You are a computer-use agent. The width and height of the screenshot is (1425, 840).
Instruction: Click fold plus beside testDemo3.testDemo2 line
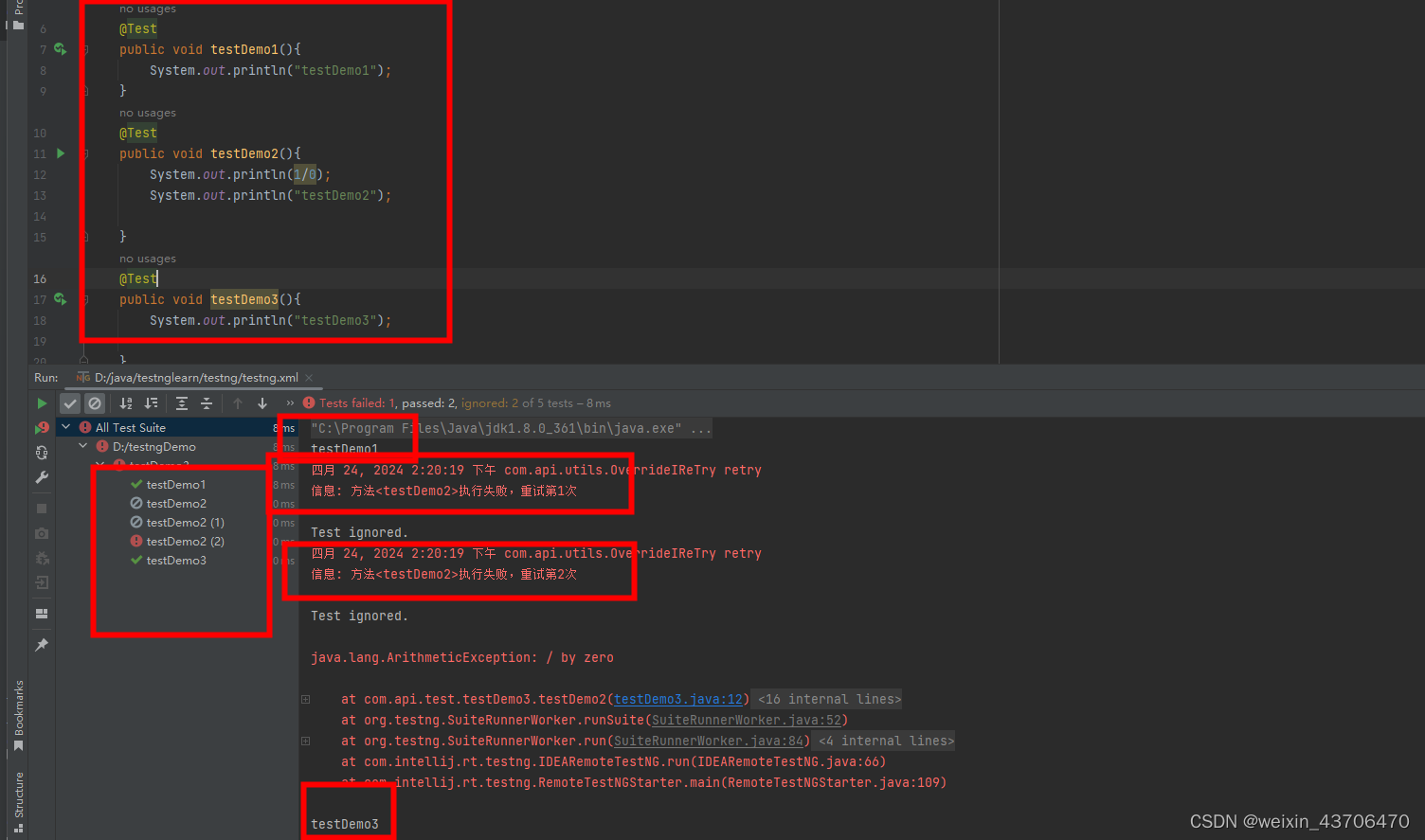(x=305, y=699)
